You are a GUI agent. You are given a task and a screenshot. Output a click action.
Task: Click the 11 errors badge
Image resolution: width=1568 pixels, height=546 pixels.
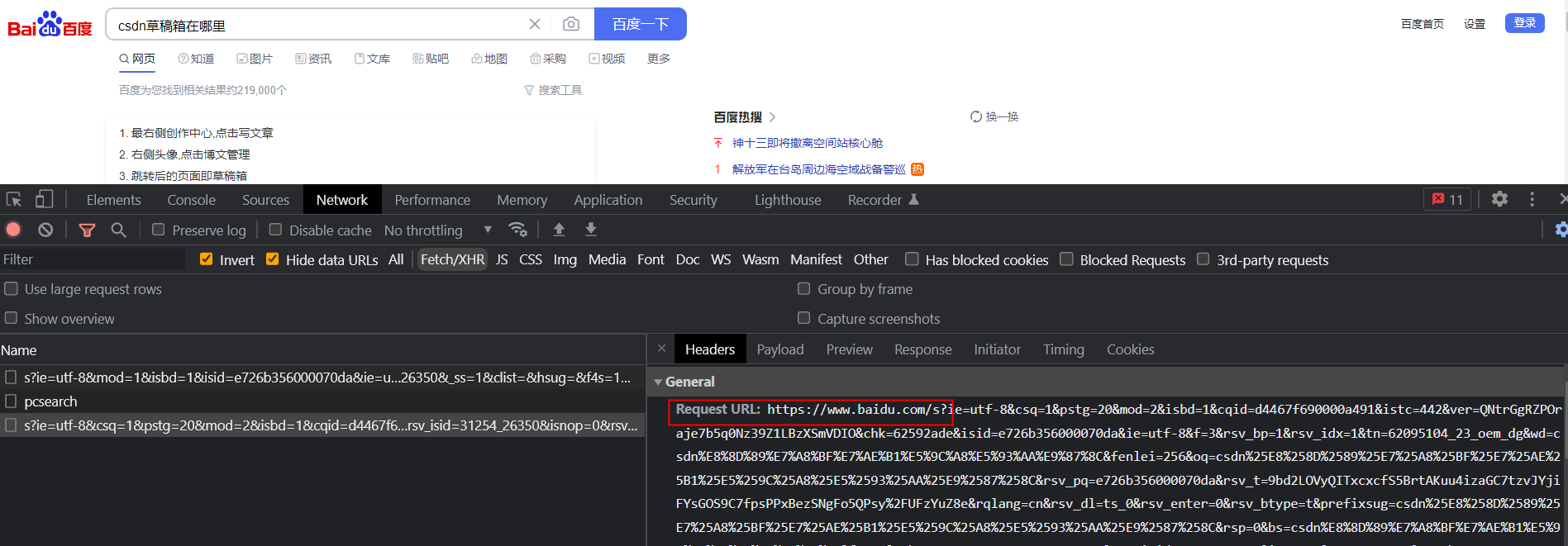tap(1447, 199)
